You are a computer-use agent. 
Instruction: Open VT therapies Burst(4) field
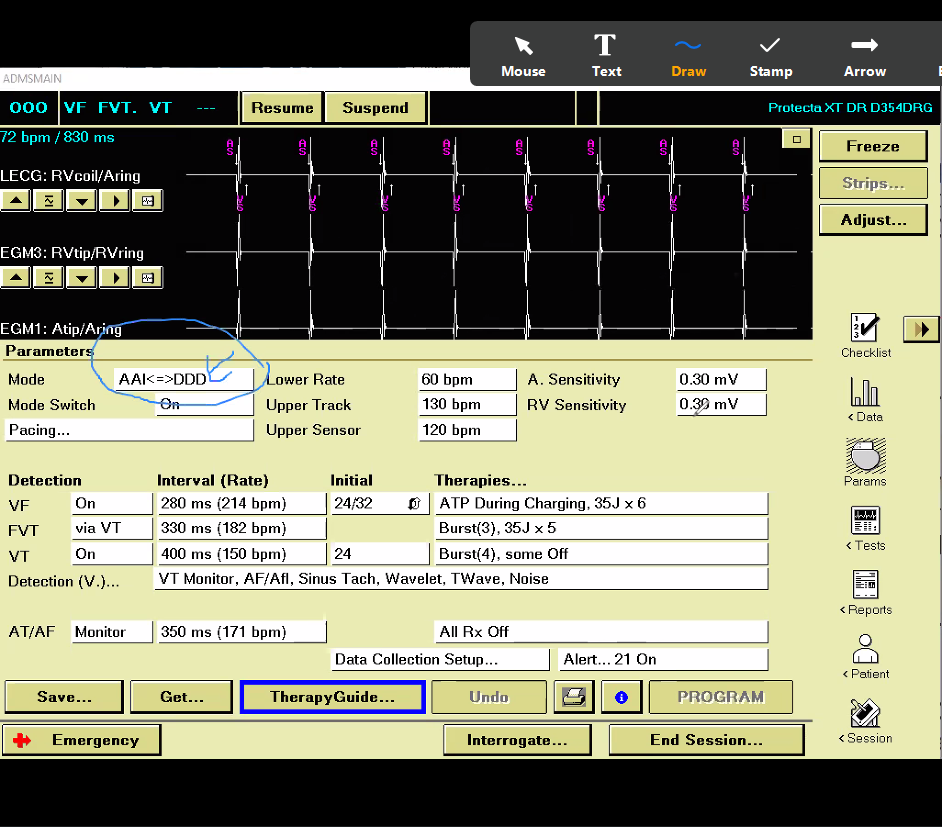601,554
